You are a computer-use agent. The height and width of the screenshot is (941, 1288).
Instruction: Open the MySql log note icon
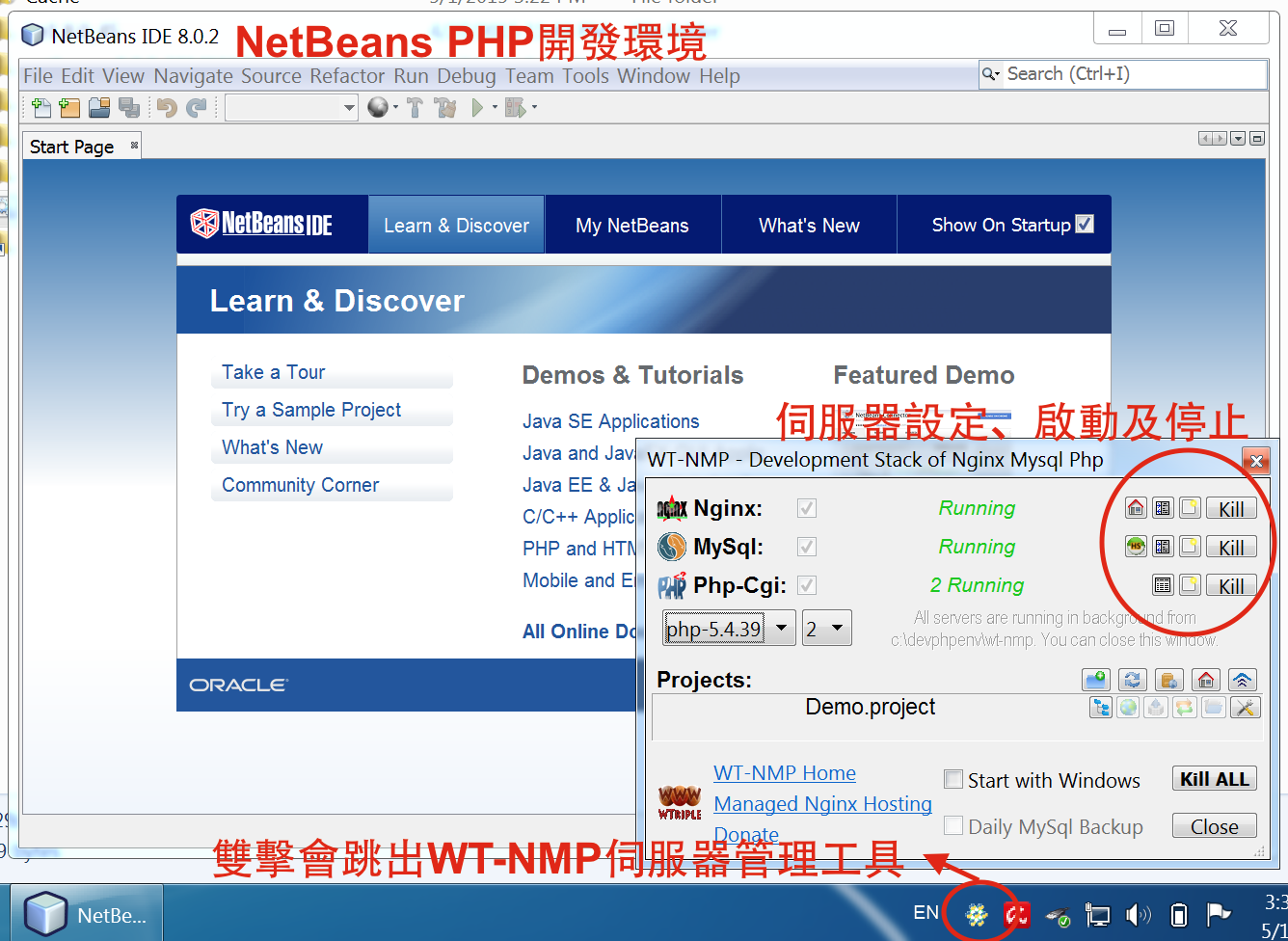pyautogui.click(x=1190, y=547)
